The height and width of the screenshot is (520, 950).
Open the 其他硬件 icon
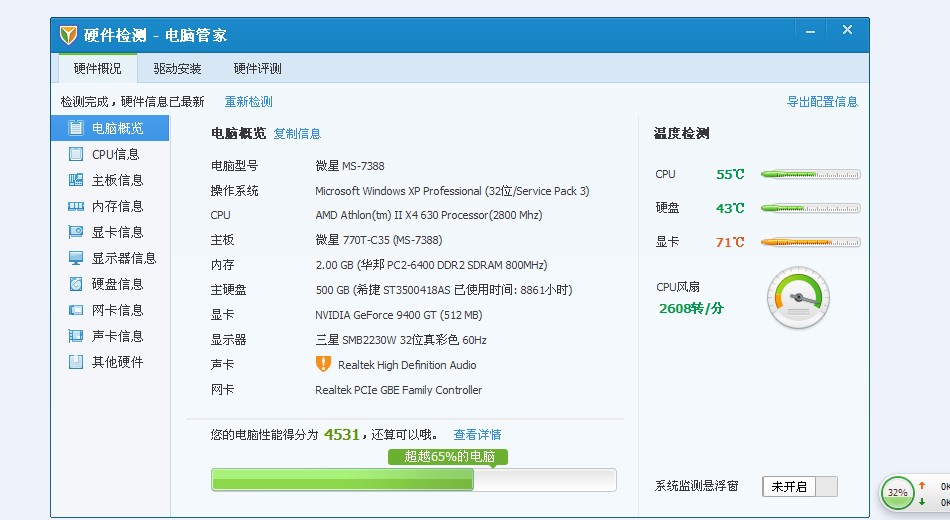pyautogui.click(x=76, y=362)
